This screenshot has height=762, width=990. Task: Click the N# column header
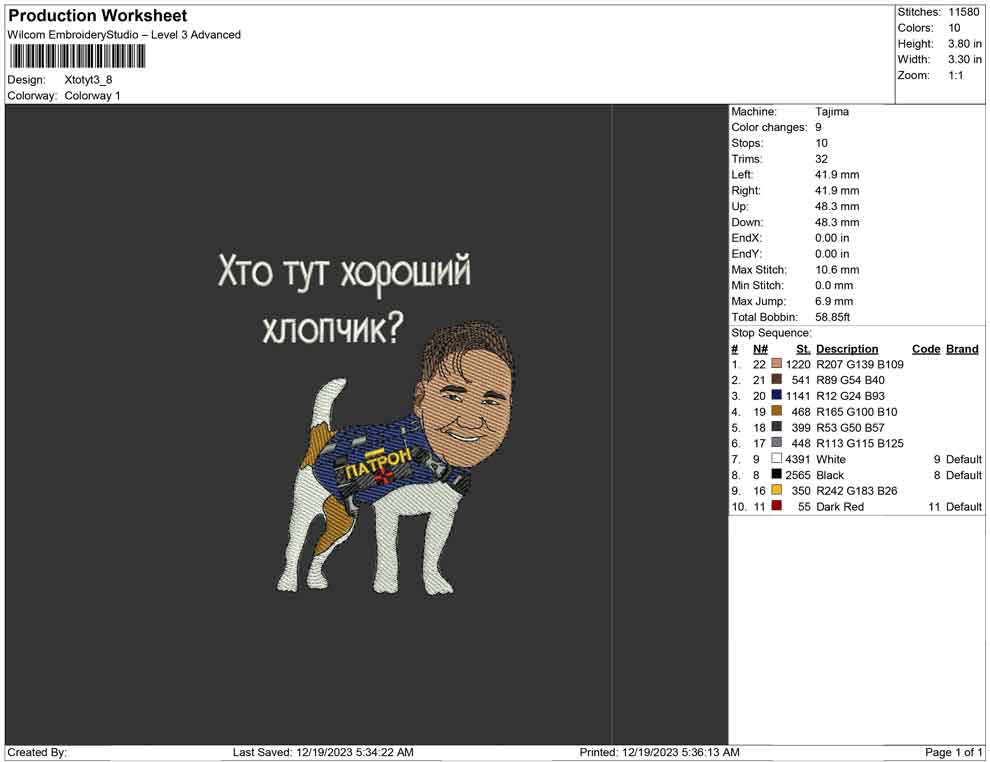click(x=760, y=349)
